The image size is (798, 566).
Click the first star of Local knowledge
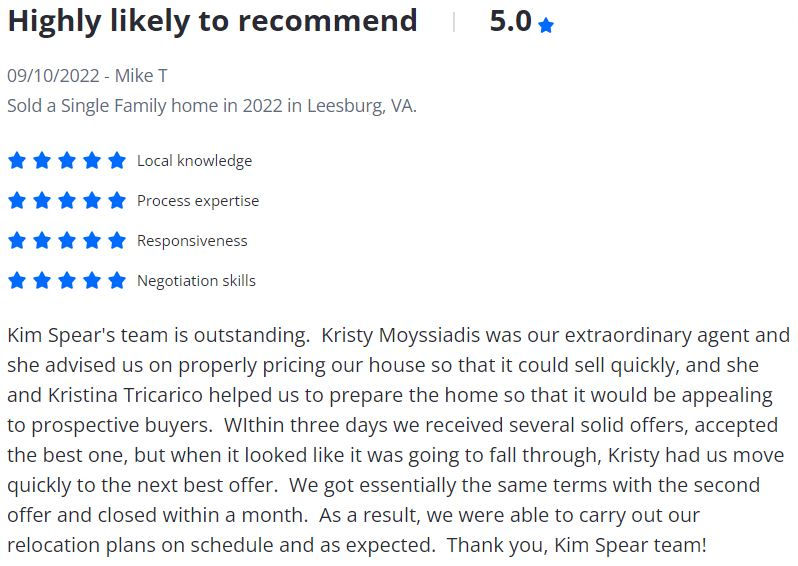coord(17,160)
